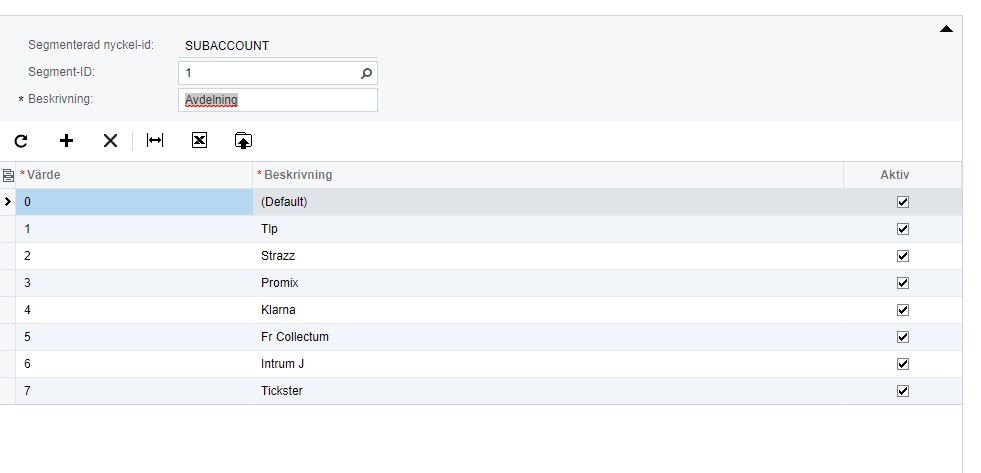Toggle Aktiv checkbox for (Default) row
Screen dimensions: 981x473
[x=903, y=202]
